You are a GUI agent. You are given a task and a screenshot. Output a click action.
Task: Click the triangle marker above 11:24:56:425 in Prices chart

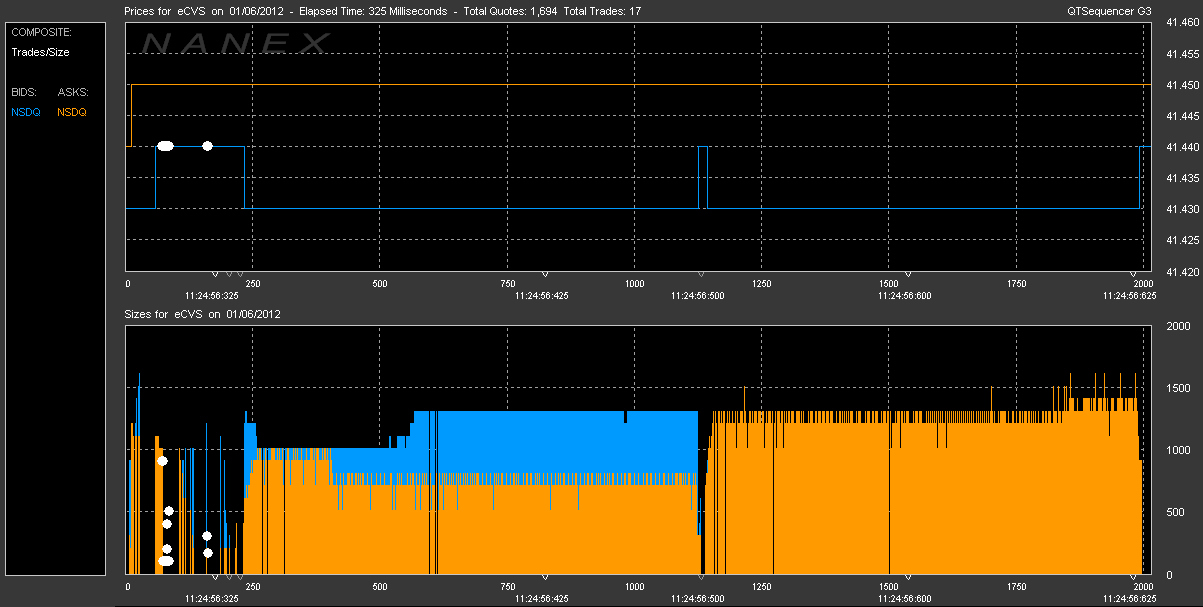[544, 274]
